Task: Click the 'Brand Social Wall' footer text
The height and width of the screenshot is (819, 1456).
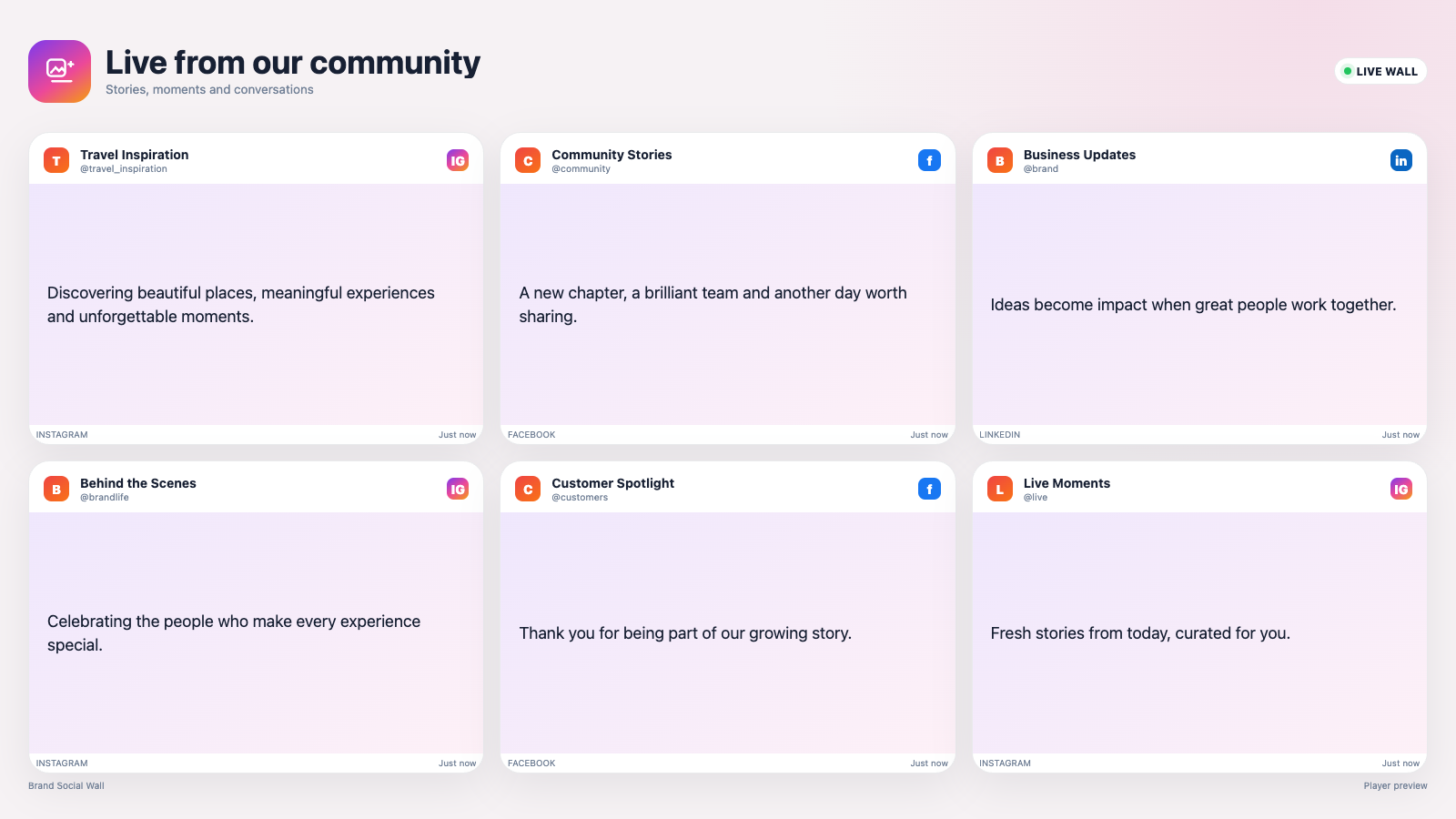Action: [x=66, y=786]
